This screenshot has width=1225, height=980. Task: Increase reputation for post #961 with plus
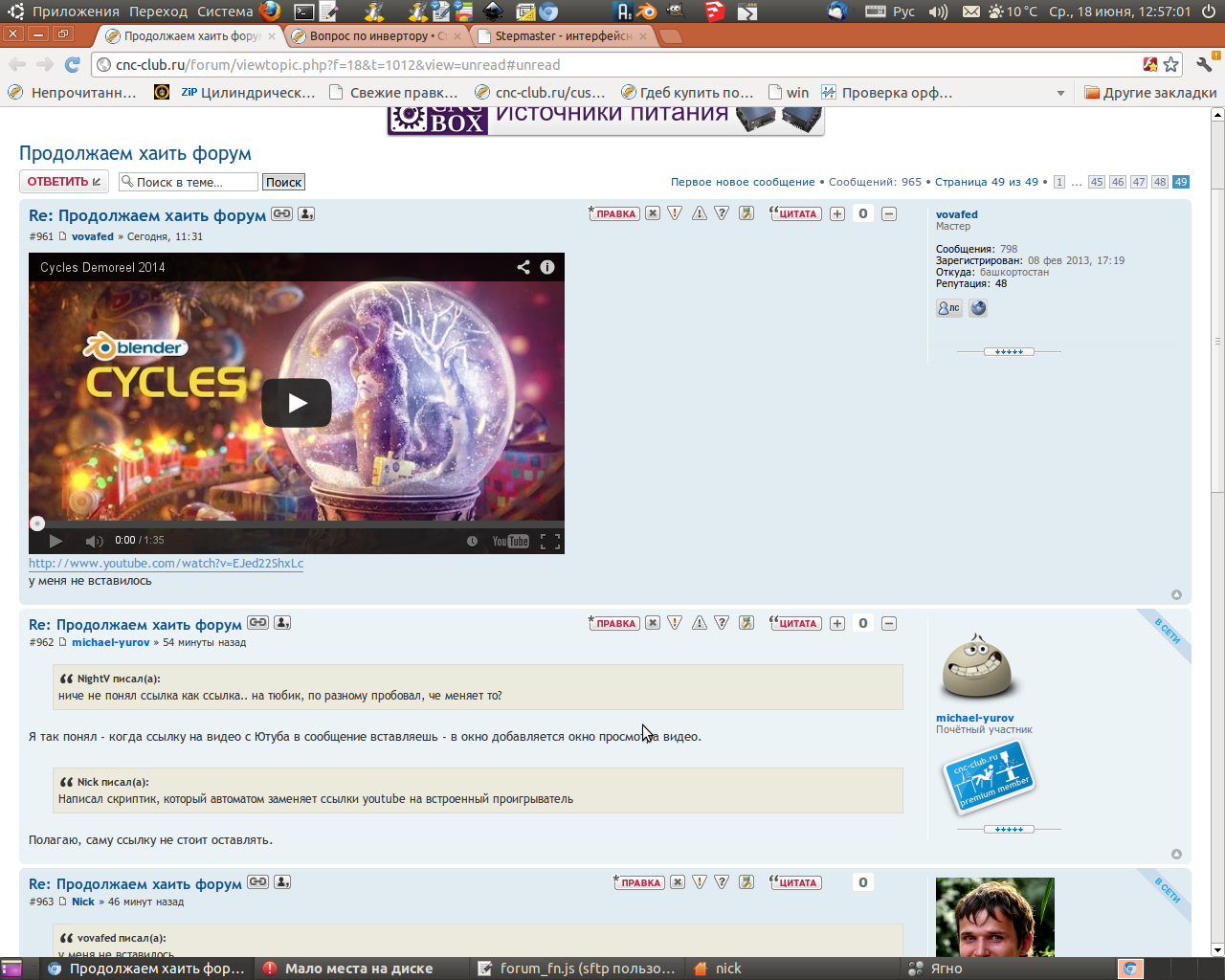click(837, 213)
